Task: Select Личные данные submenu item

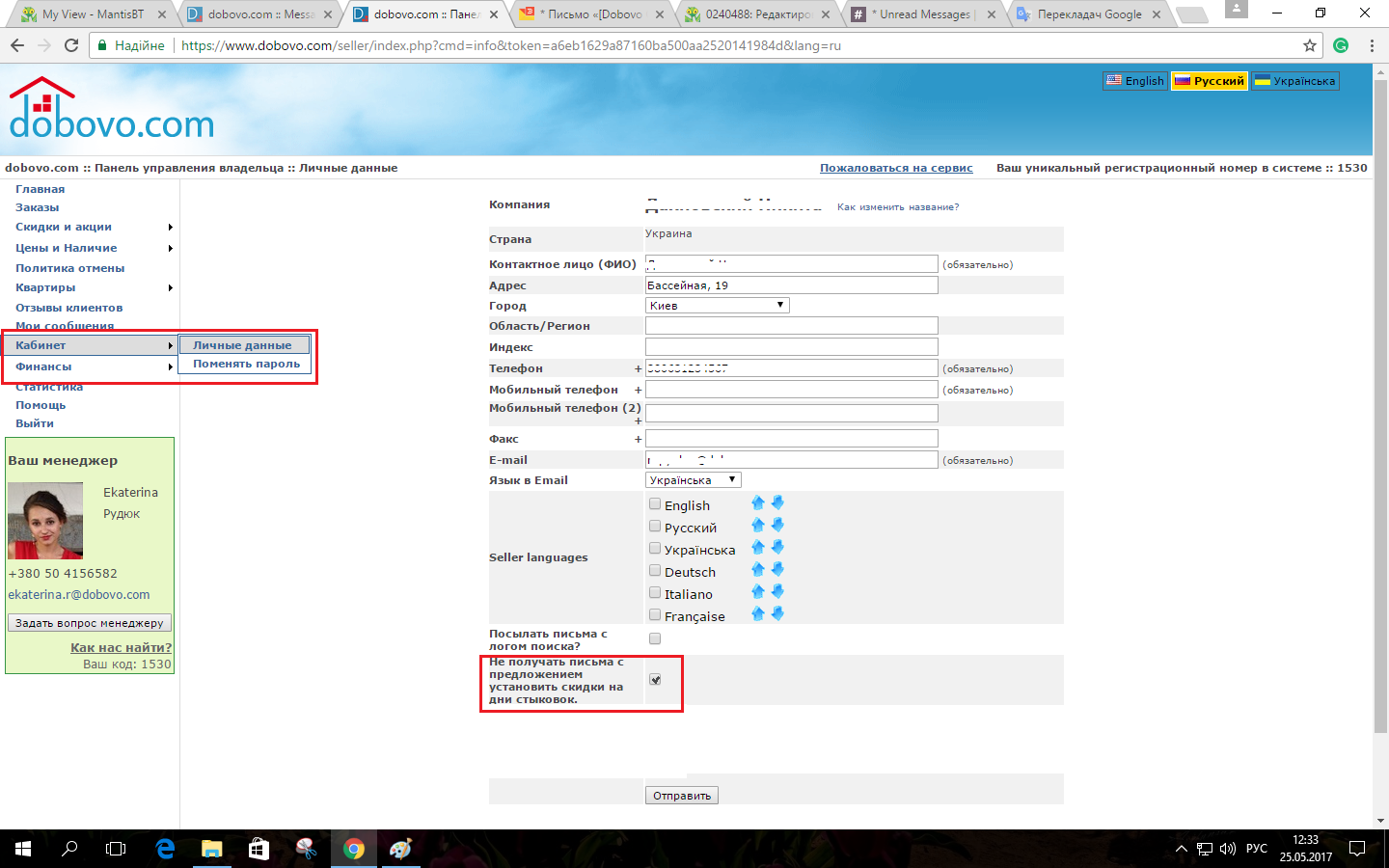Action: (x=244, y=345)
